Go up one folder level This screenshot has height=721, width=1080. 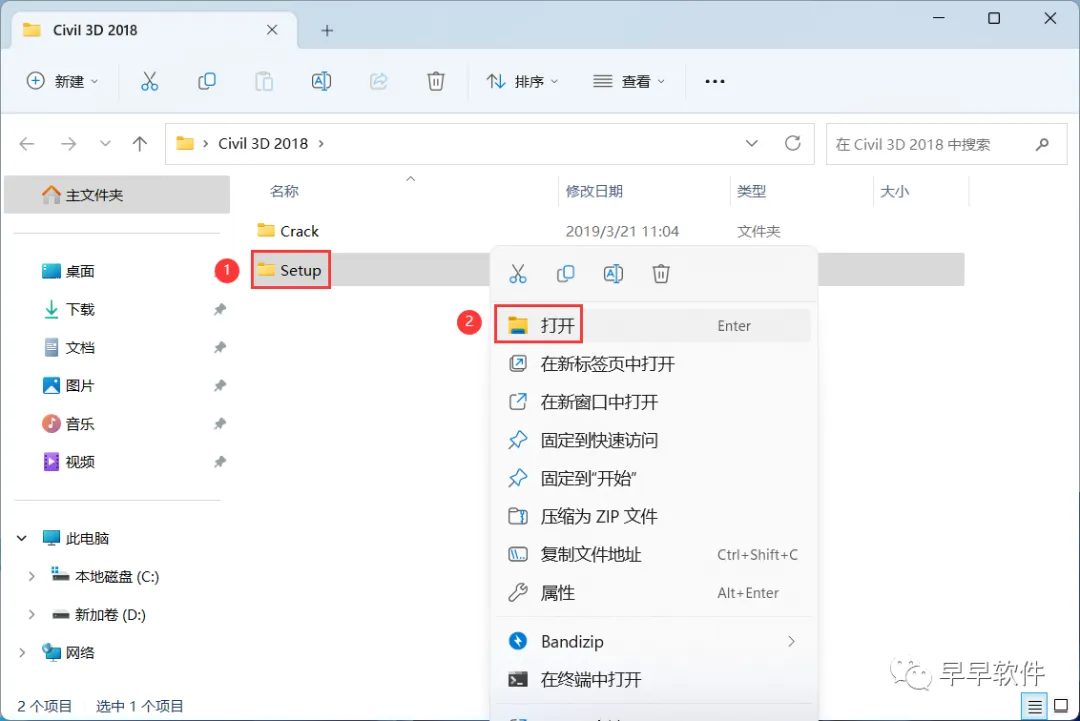pos(140,144)
